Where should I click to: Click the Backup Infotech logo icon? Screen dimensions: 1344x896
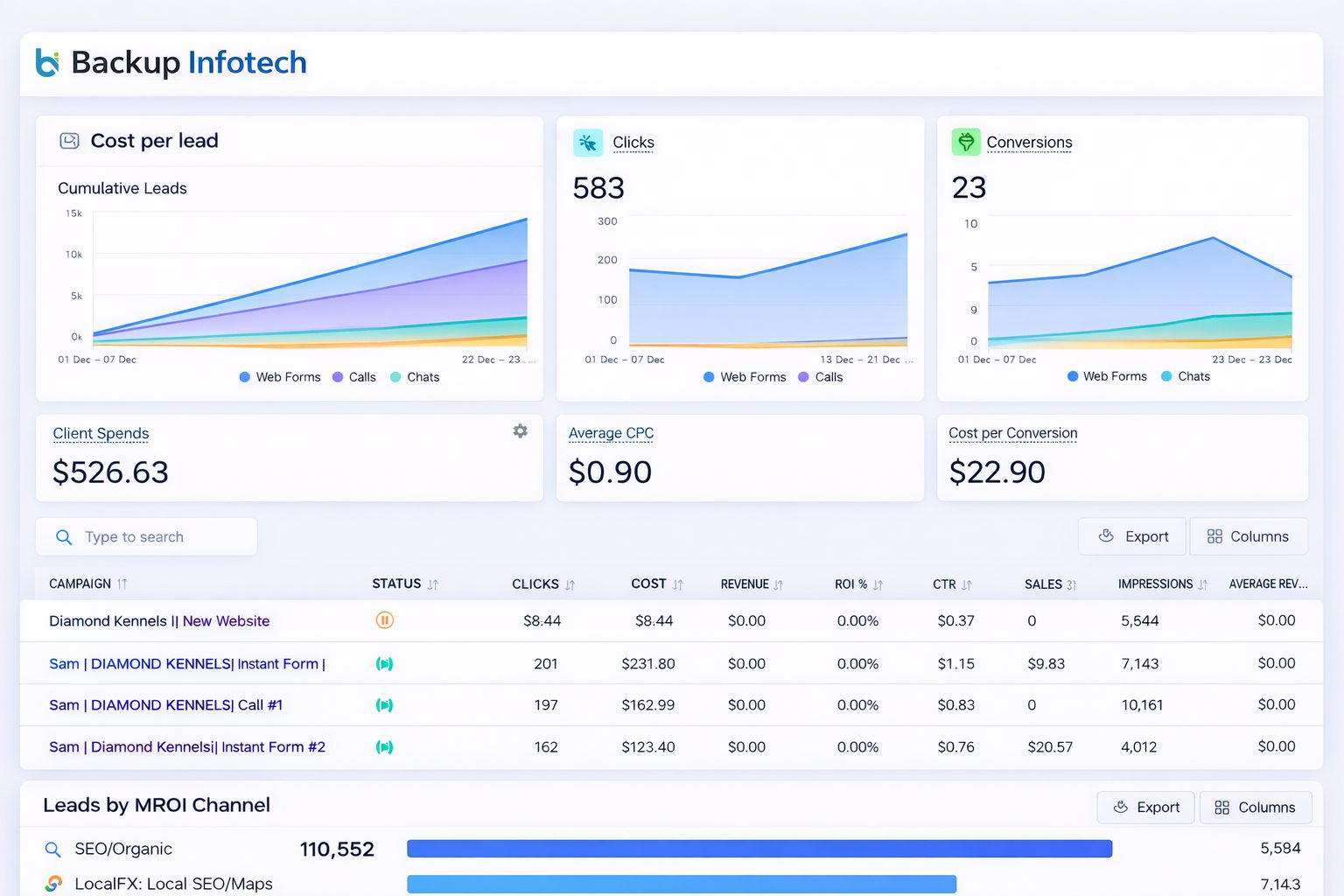tap(47, 63)
